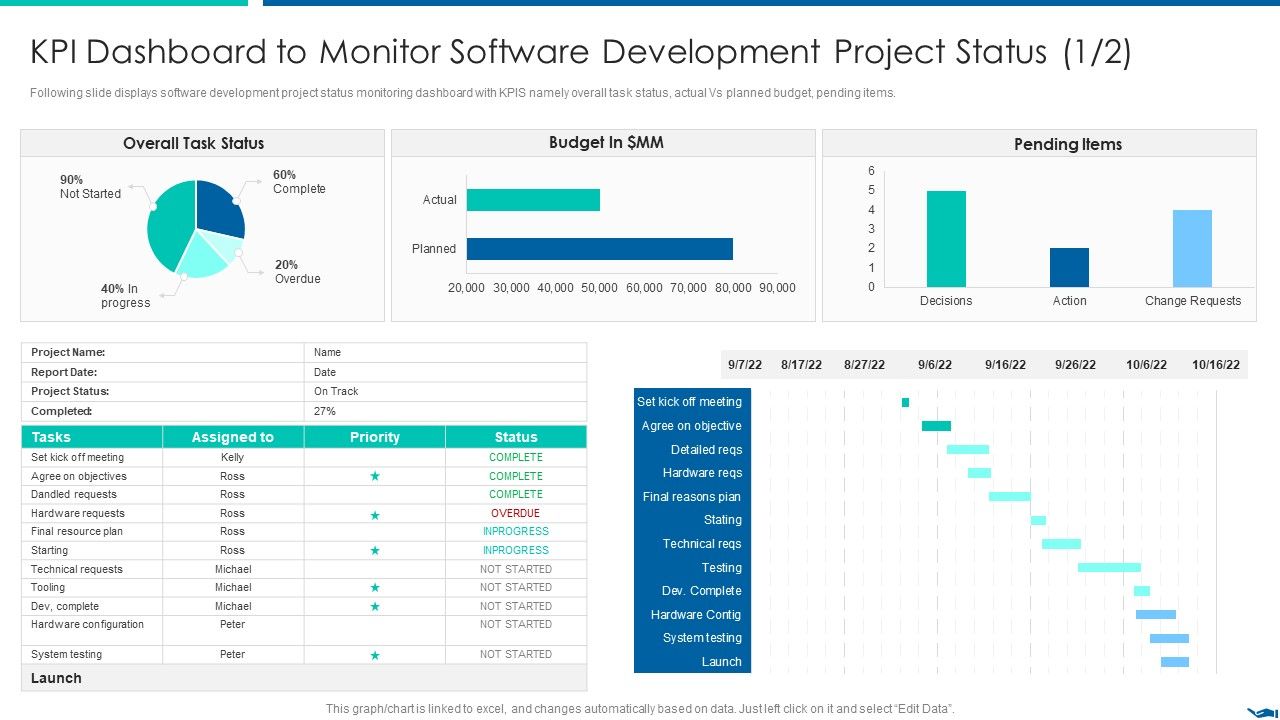1280x720 pixels.
Task: Click the Planned budget bar
Action: coord(599,248)
